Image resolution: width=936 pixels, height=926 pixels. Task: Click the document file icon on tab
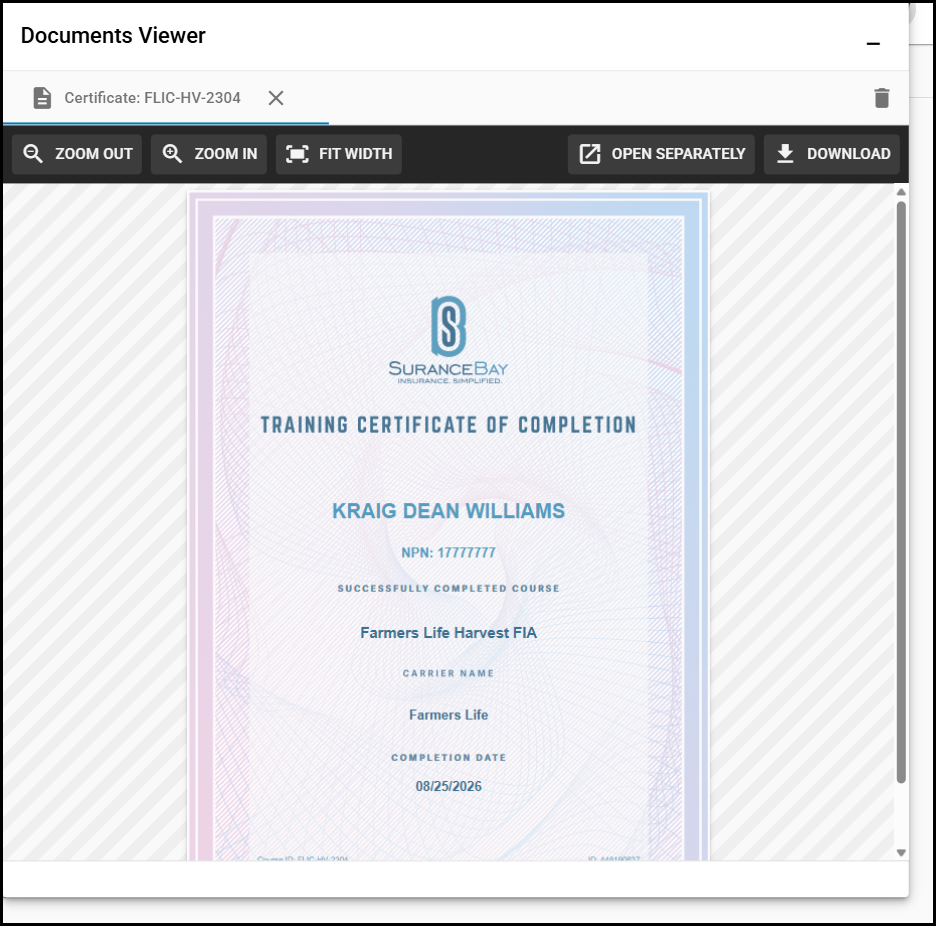[42, 98]
